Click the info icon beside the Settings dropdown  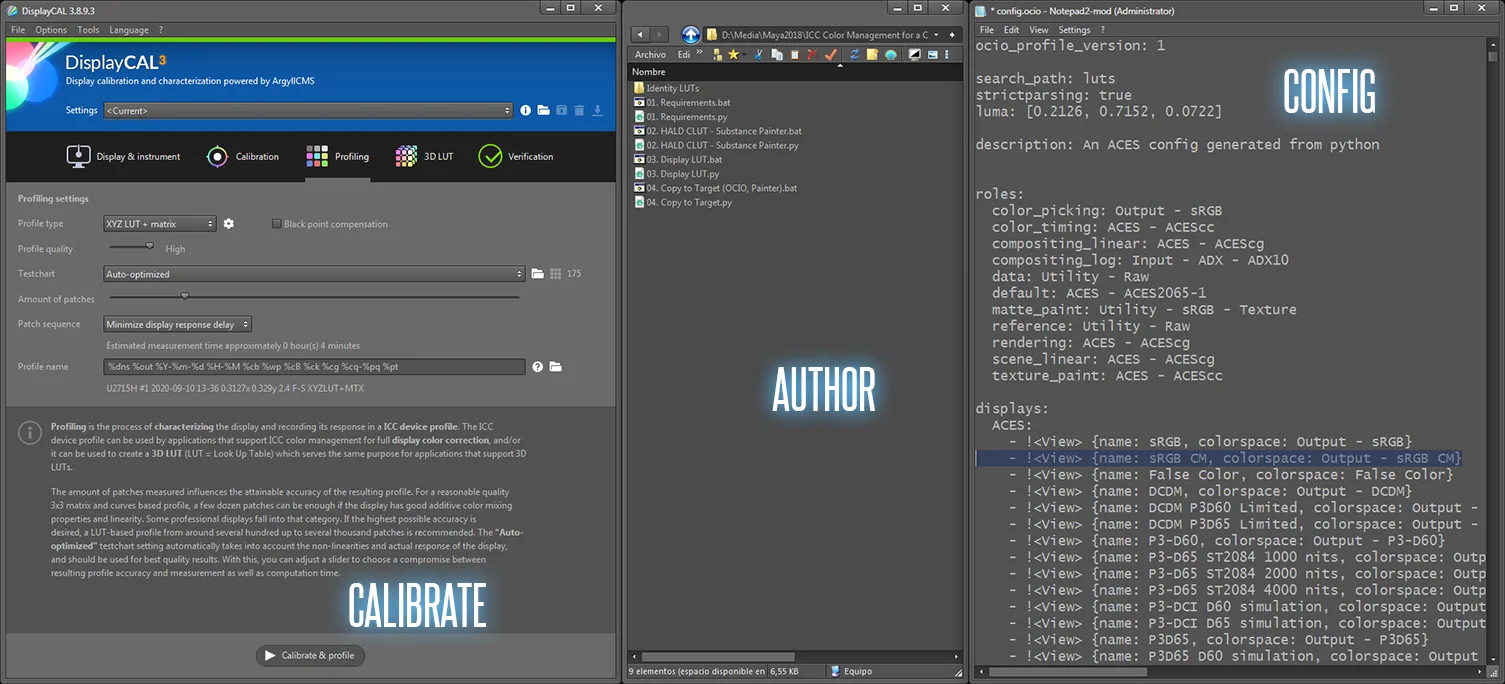click(526, 110)
